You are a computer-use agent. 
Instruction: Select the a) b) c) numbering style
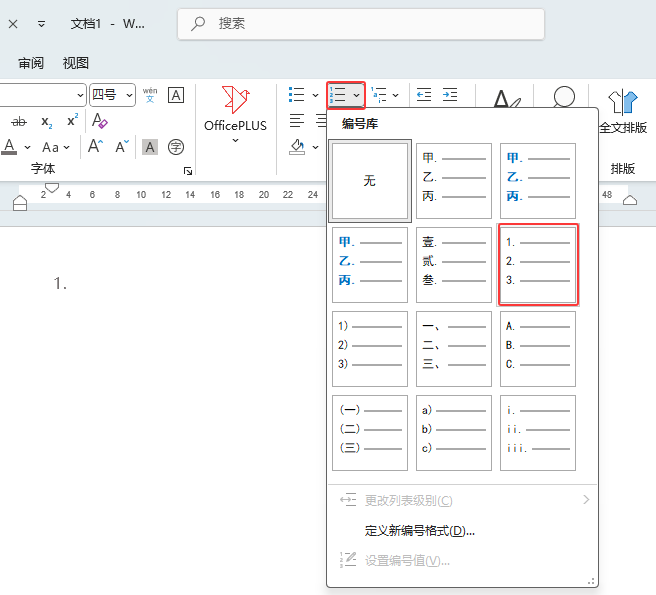pos(454,433)
